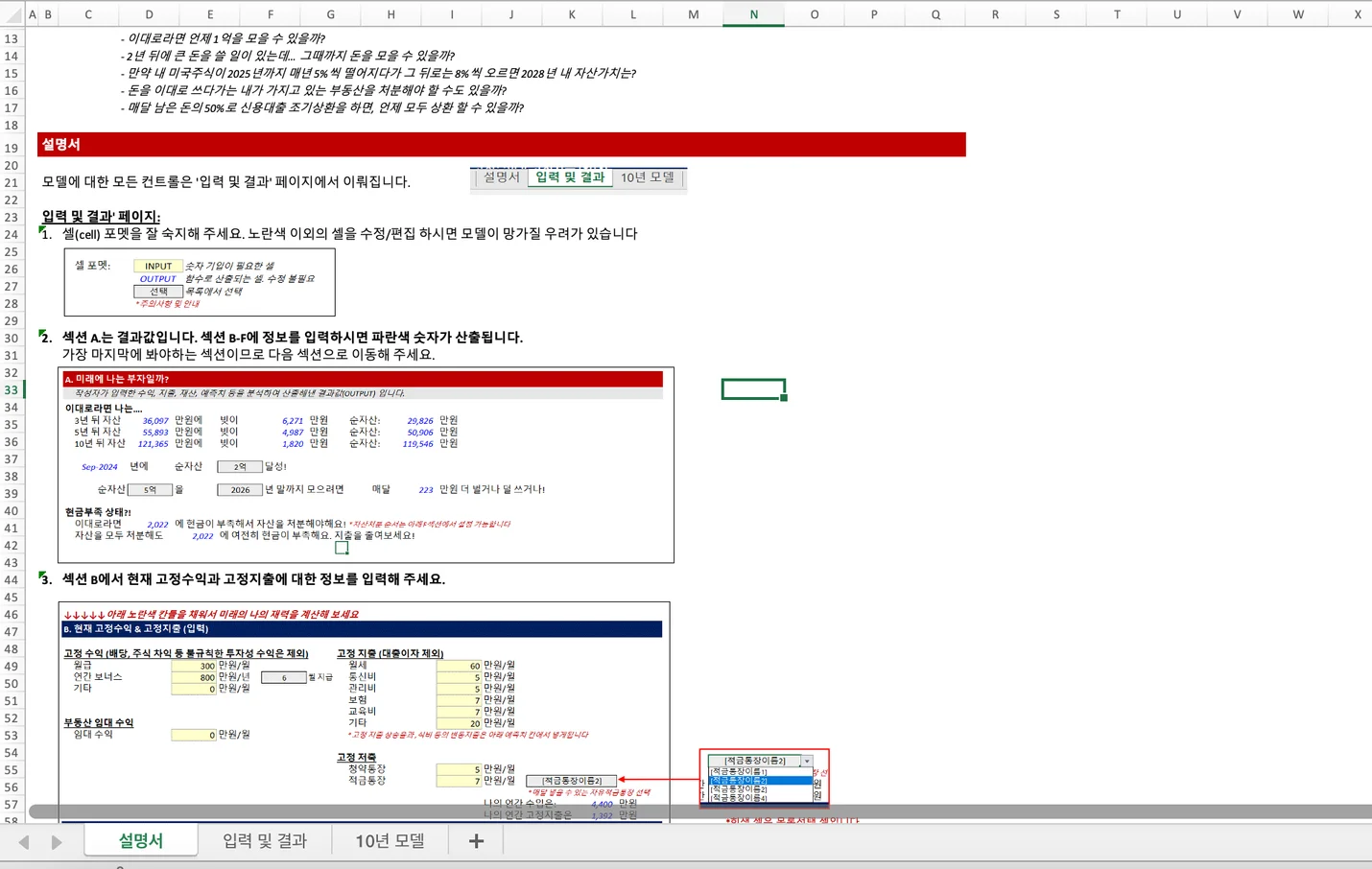This screenshot has width=1372, height=869.
Task: Select column K by its header
Action: coord(572,14)
